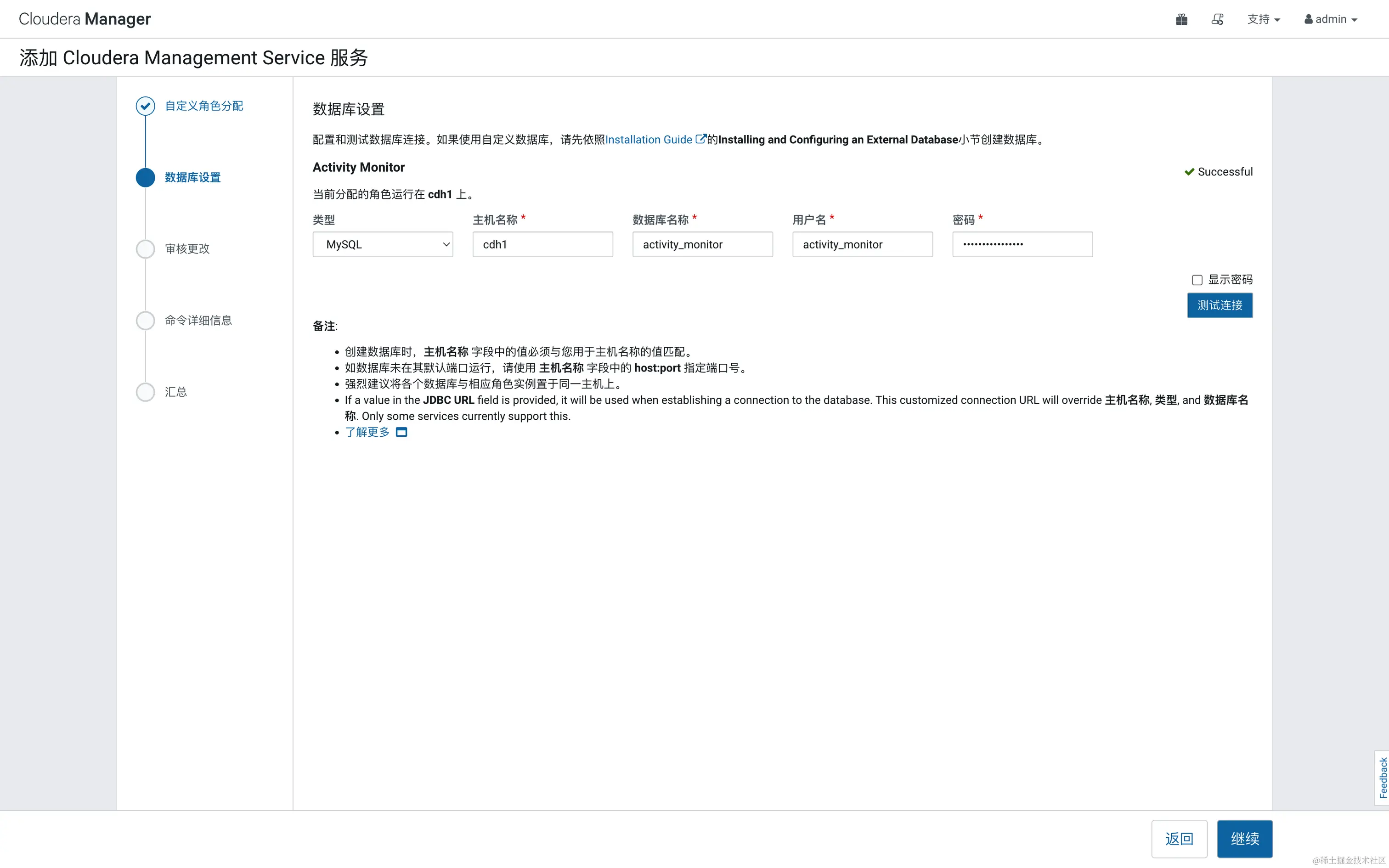Screen dimensions: 1389x868
Task: Open the gift box parcels icon
Action: tap(1181, 19)
